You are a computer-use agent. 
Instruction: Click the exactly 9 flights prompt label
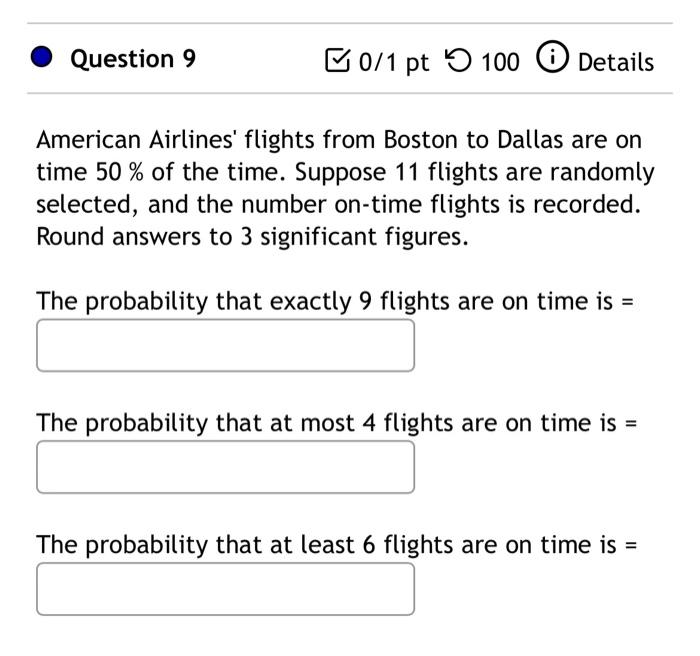(x=335, y=301)
